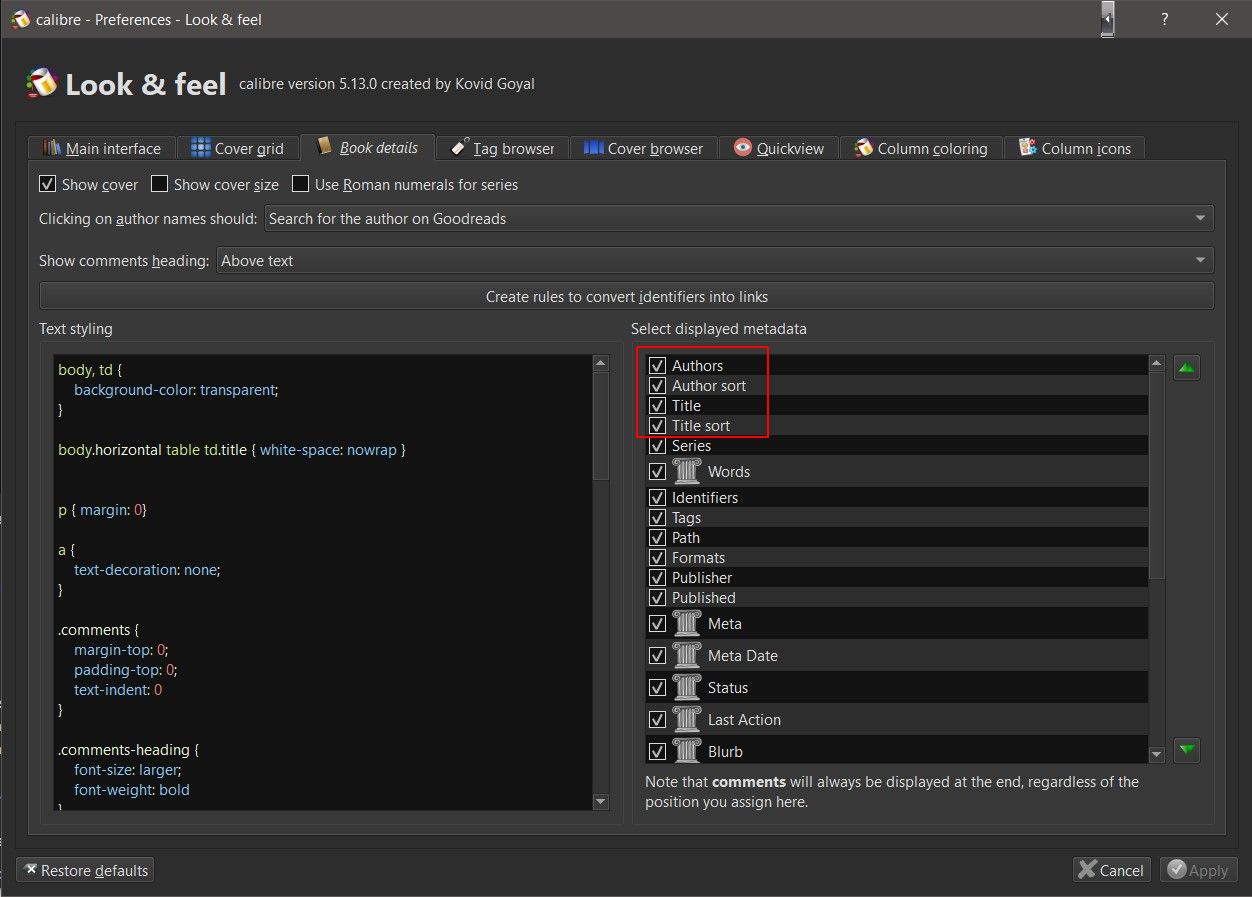Click the help question mark in title bar

pyautogui.click(x=1165, y=19)
